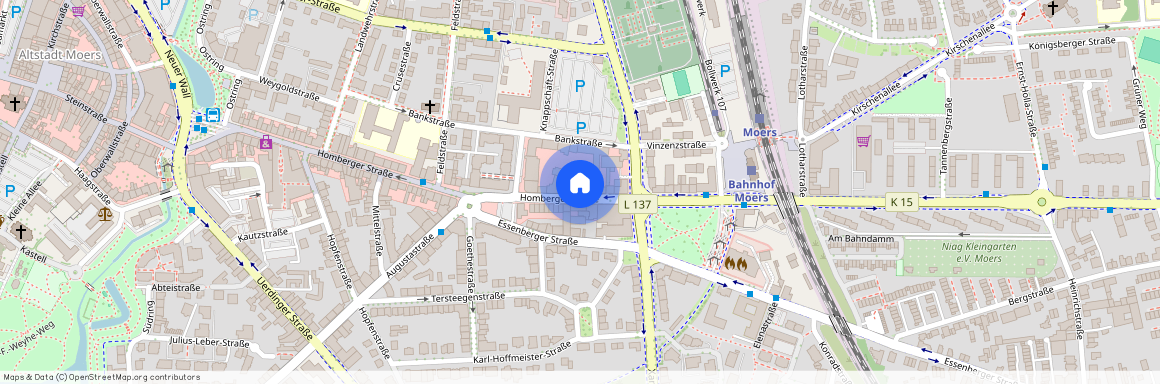Select the Kautzstraße label
Viewport: 1160px width, 384px height.
263,235
